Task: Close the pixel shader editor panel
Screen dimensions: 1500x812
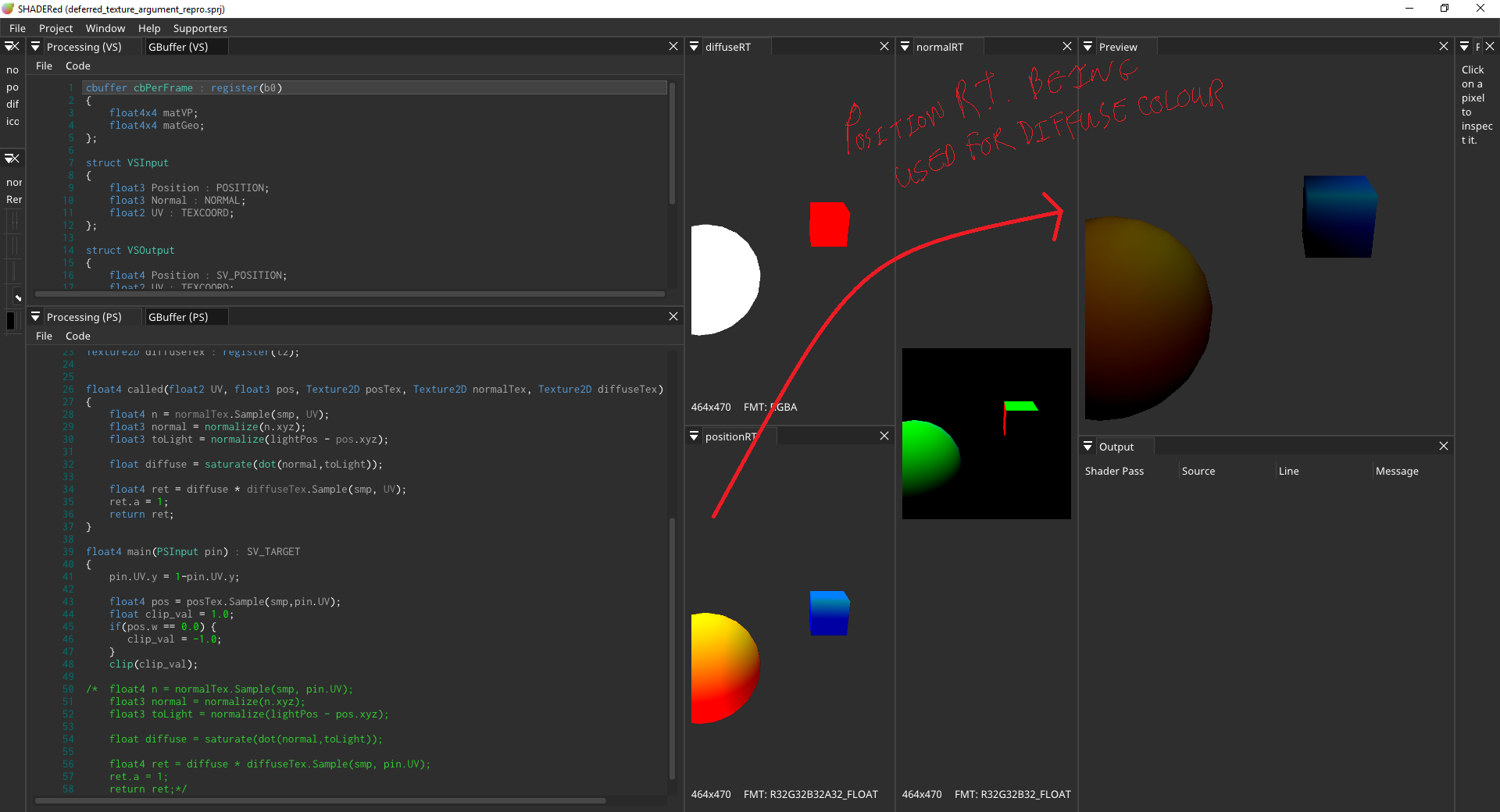Action: tap(673, 316)
